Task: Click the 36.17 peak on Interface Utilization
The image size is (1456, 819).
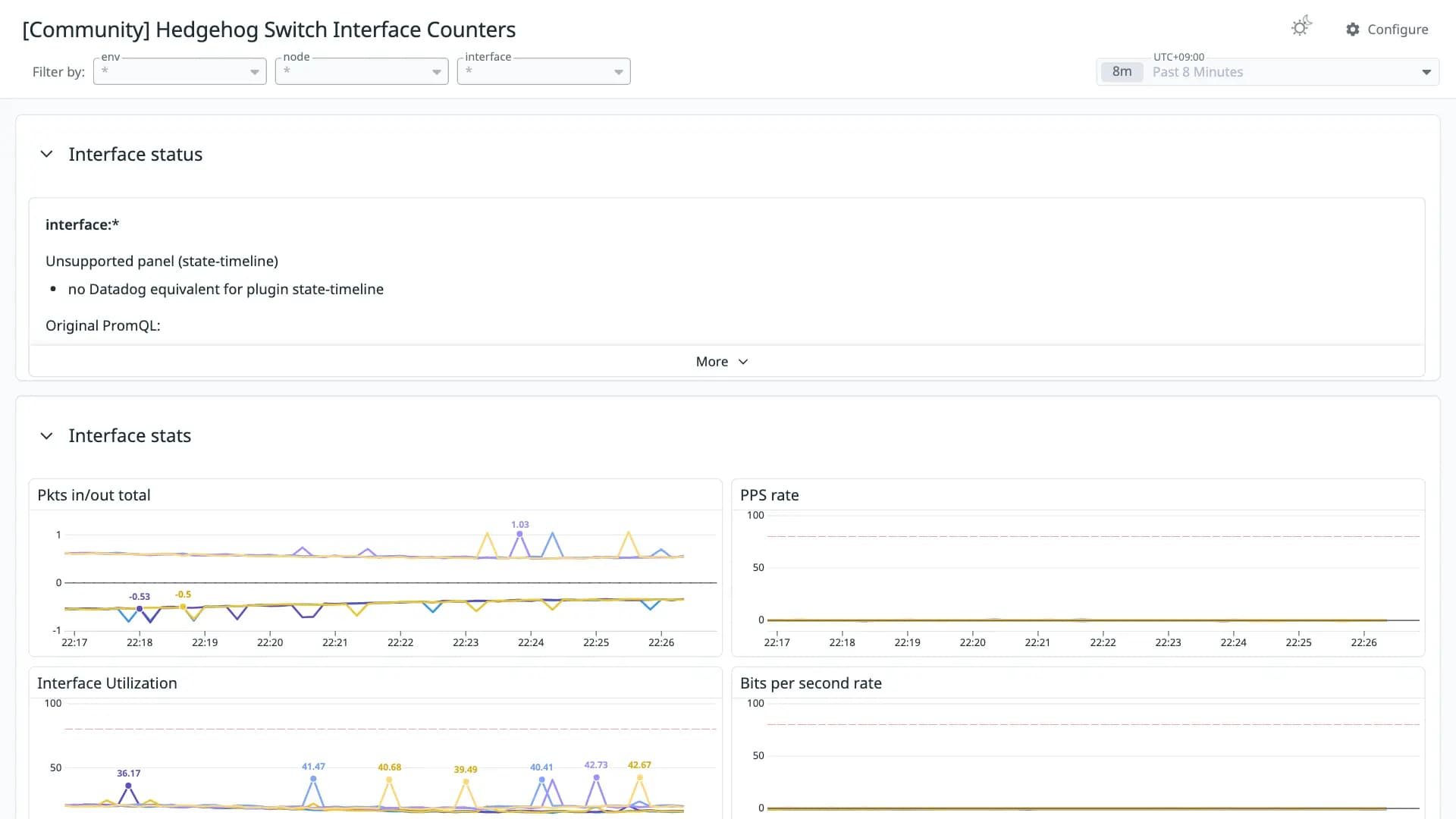Action: [x=128, y=786]
